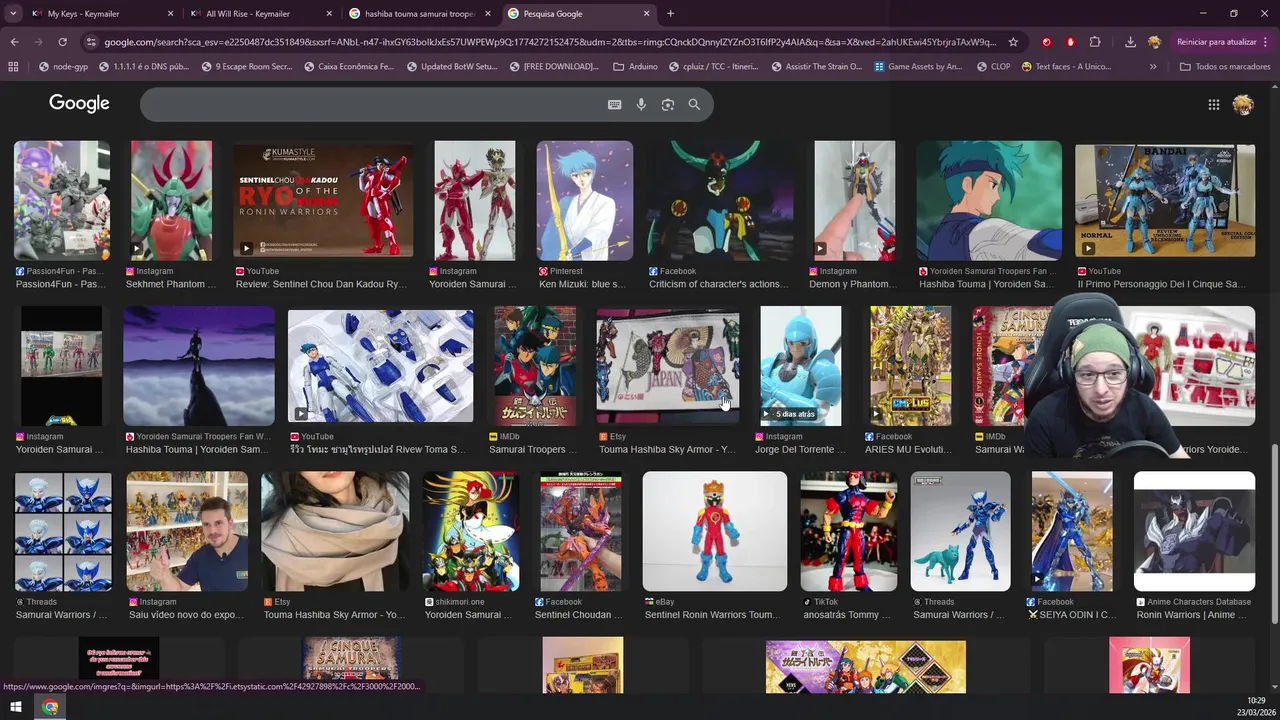Go to the Google logo homepage
Image resolution: width=1280 pixels, height=720 pixels.
(79, 104)
